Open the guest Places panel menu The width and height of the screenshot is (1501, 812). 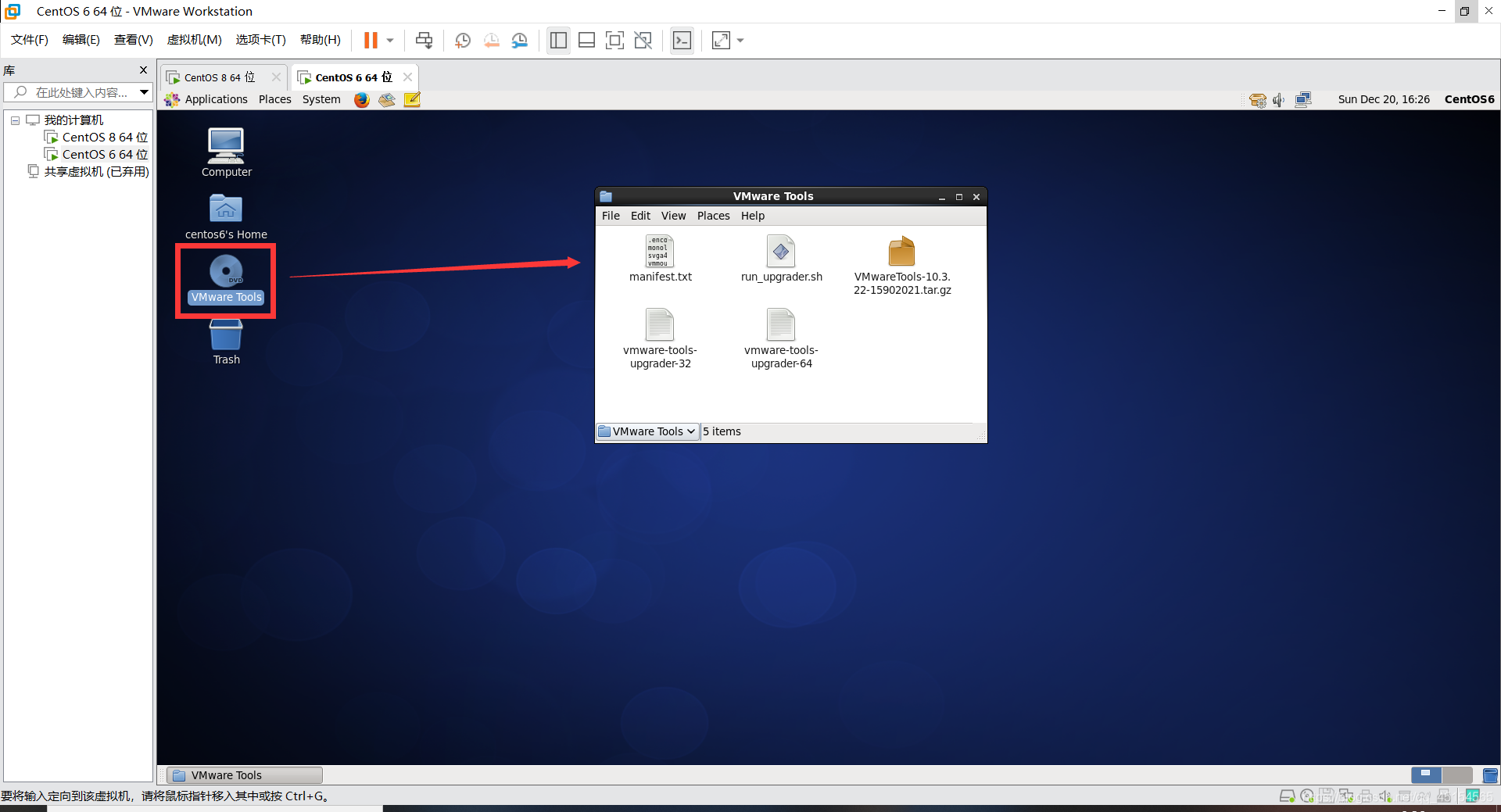coord(275,99)
